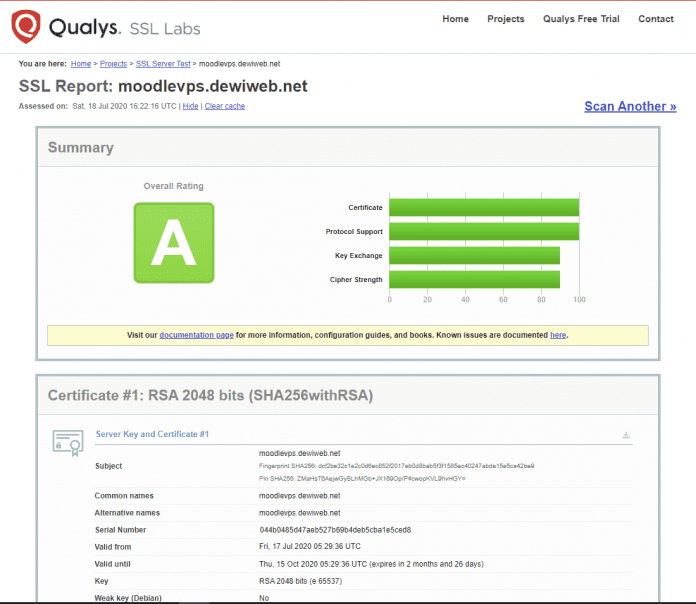Screen dimensions: 696x604
Task: Click the Key Exchange score bar
Action: [x=475, y=255]
